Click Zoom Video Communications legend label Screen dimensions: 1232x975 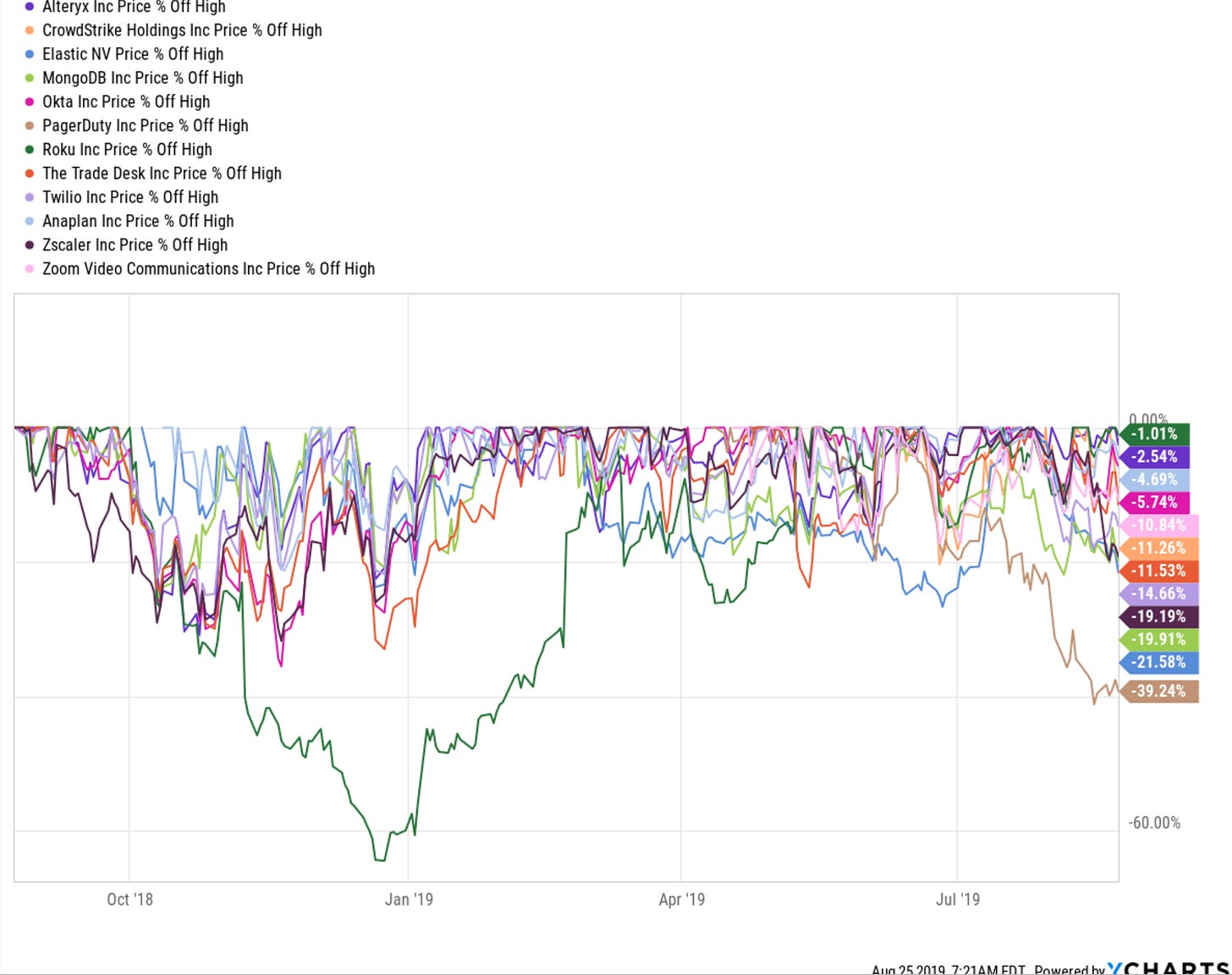tap(208, 269)
